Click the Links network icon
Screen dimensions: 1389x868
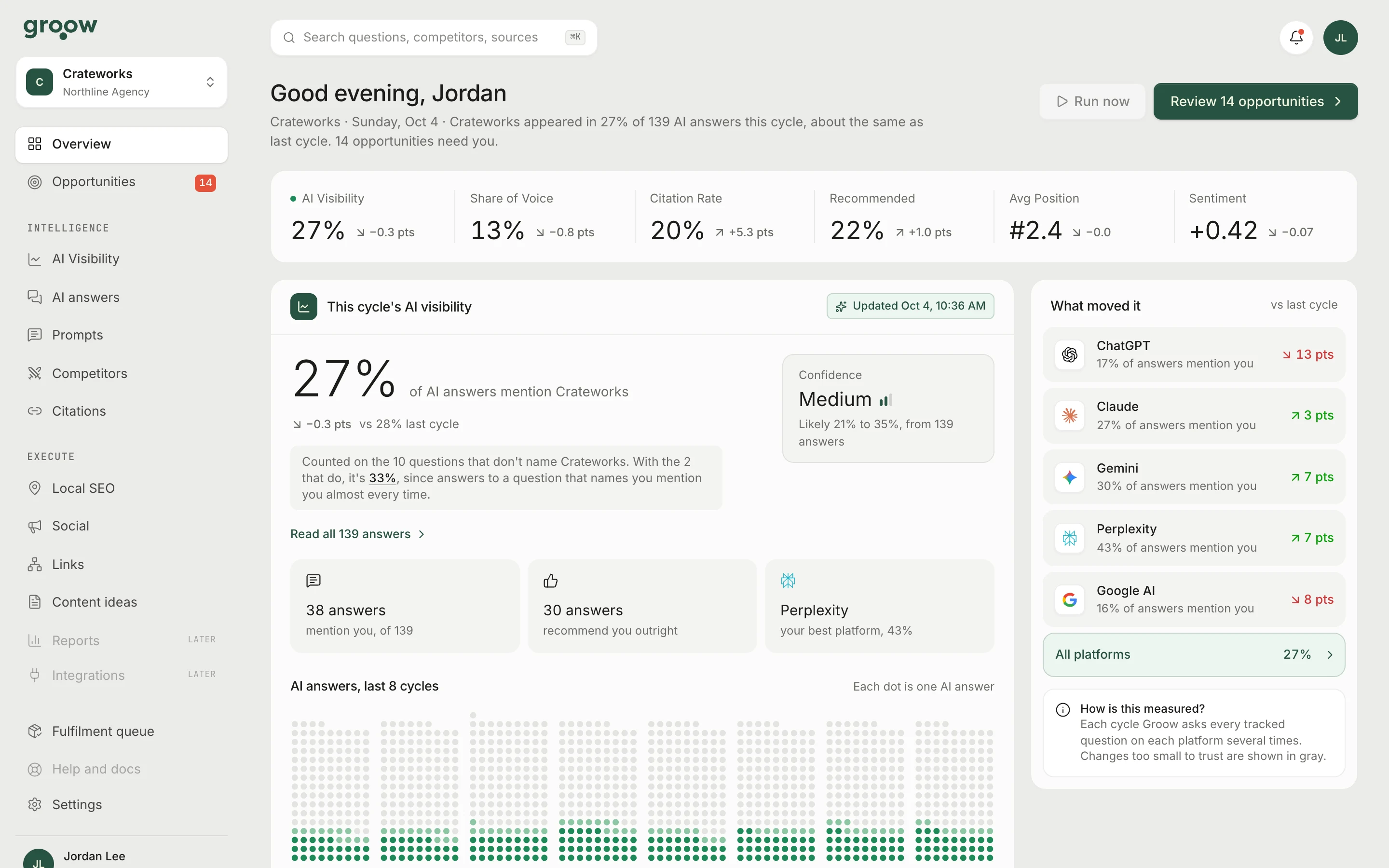pyautogui.click(x=35, y=564)
